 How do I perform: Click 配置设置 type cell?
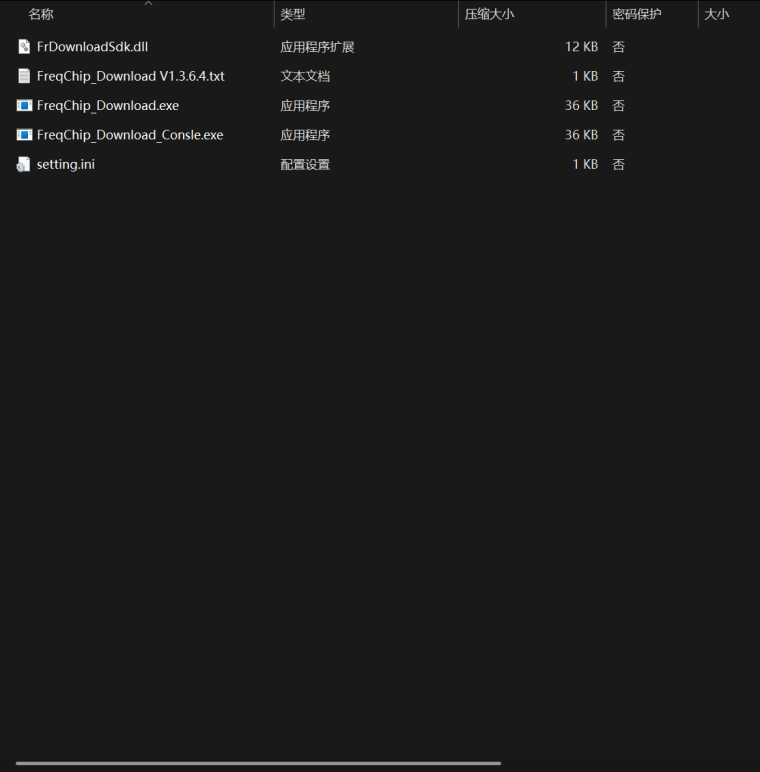tap(305, 164)
